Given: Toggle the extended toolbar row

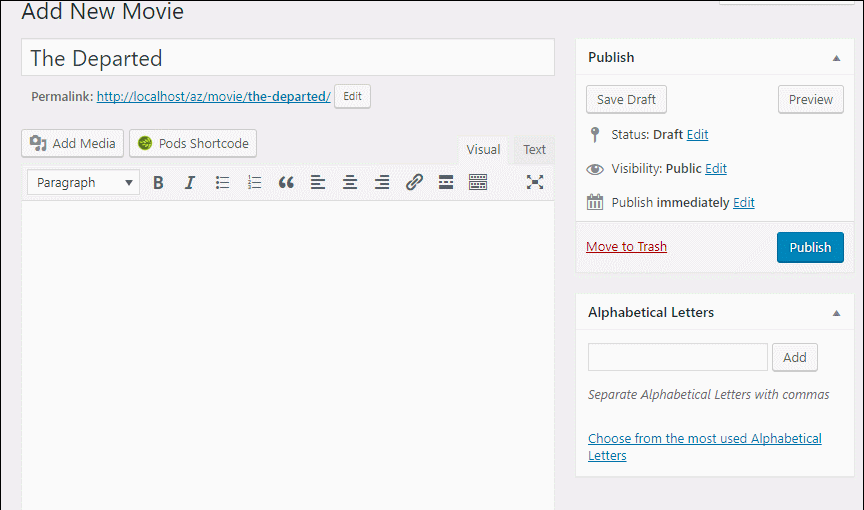Looking at the screenshot, I should 478,182.
